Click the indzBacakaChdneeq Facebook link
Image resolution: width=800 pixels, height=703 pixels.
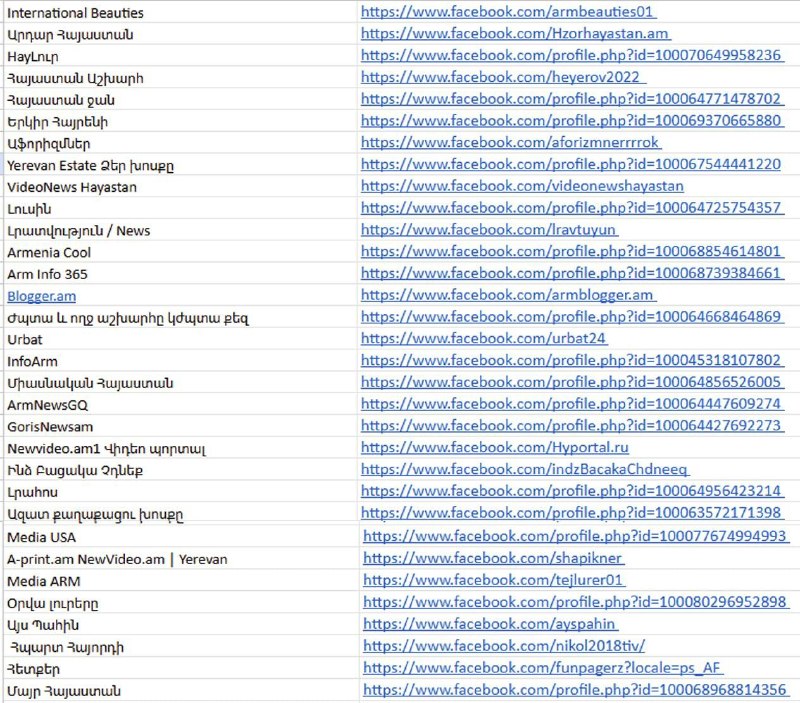[525, 469]
